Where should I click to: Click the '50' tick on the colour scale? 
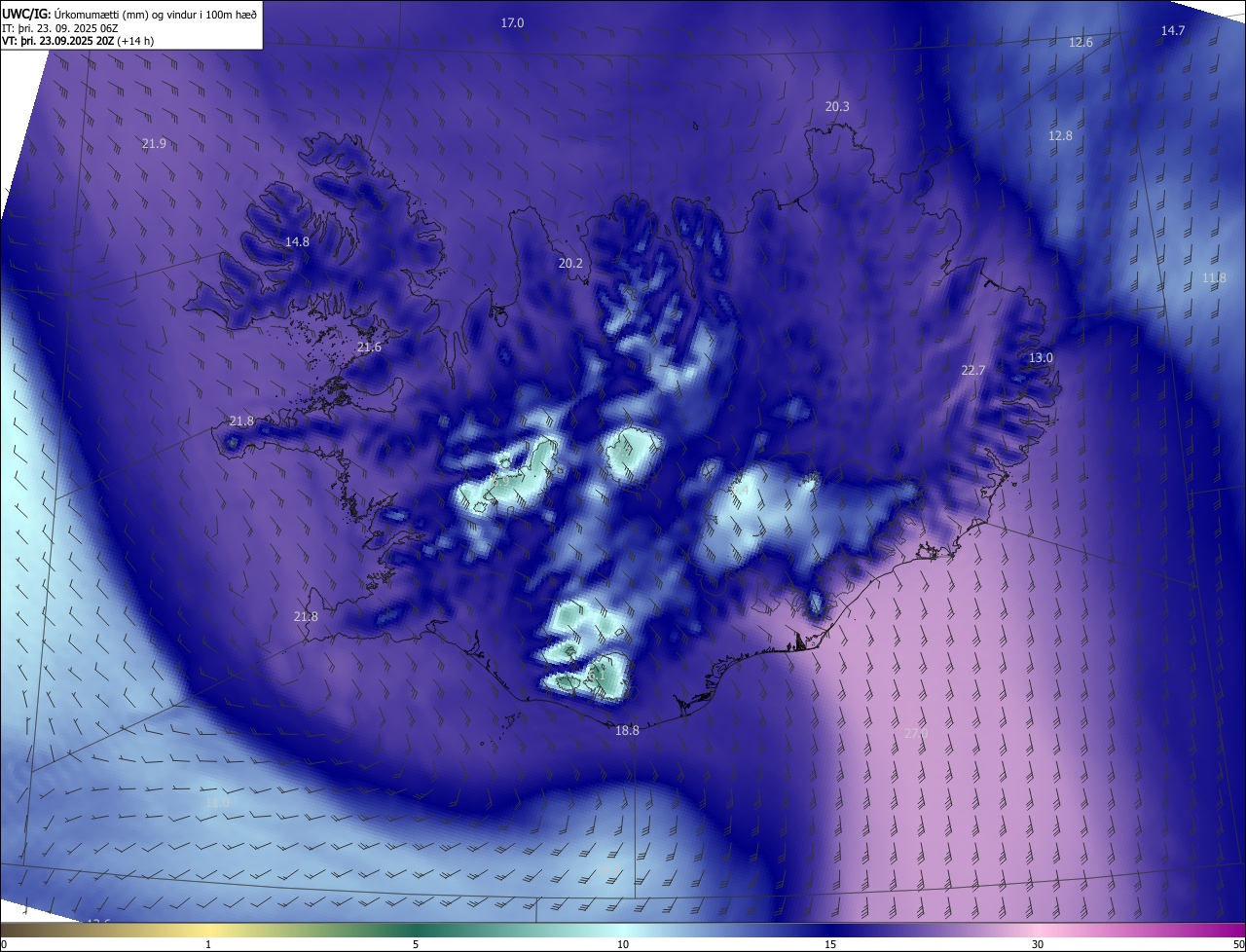pyautogui.click(x=1238, y=944)
